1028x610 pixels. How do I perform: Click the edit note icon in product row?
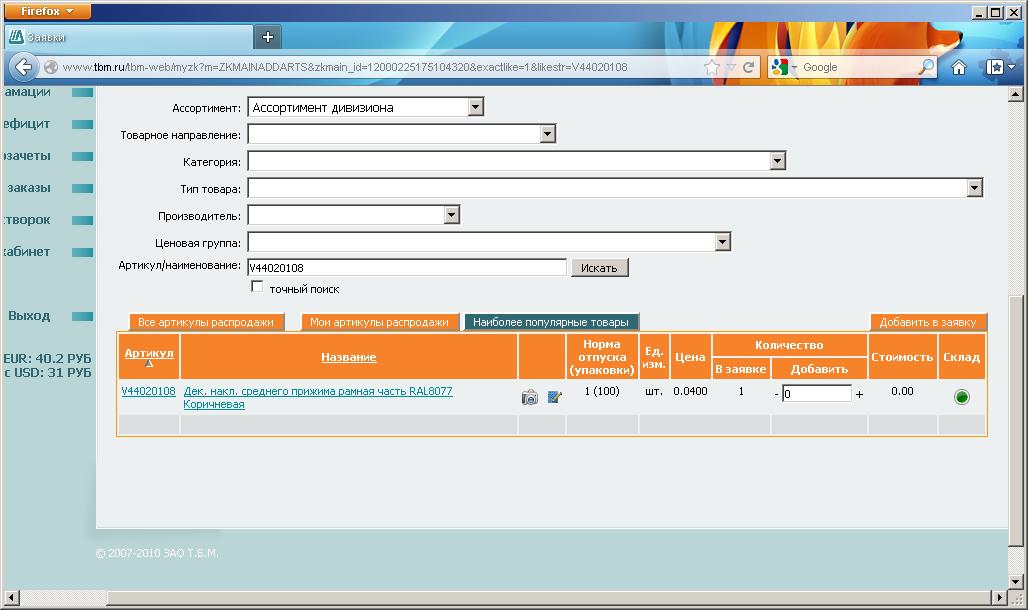555,397
